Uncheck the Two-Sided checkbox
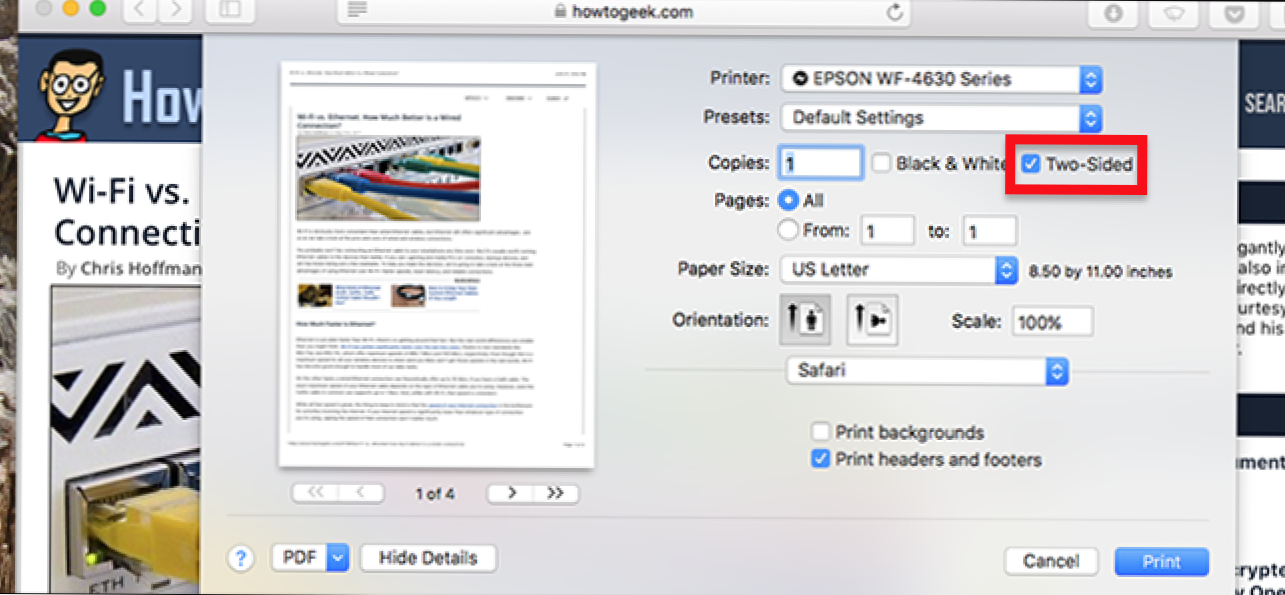Screen dimensions: 1285x595 pyautogui.click(x=1031, y=164)
